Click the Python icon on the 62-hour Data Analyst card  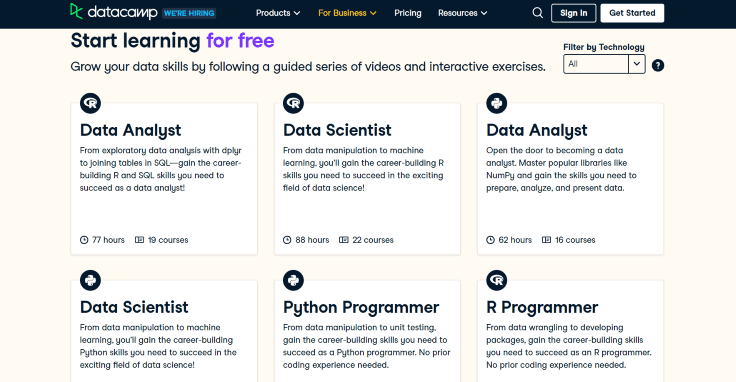497,103
